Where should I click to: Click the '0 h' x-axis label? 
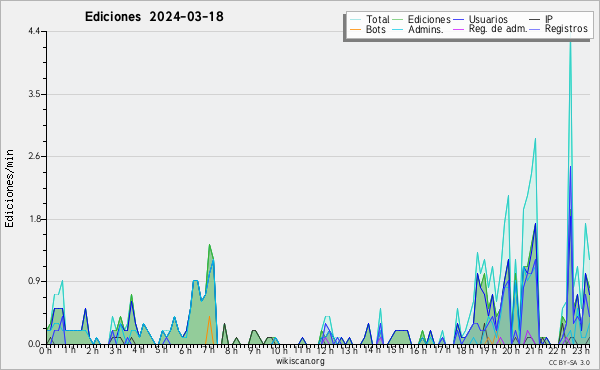(45, 351)
